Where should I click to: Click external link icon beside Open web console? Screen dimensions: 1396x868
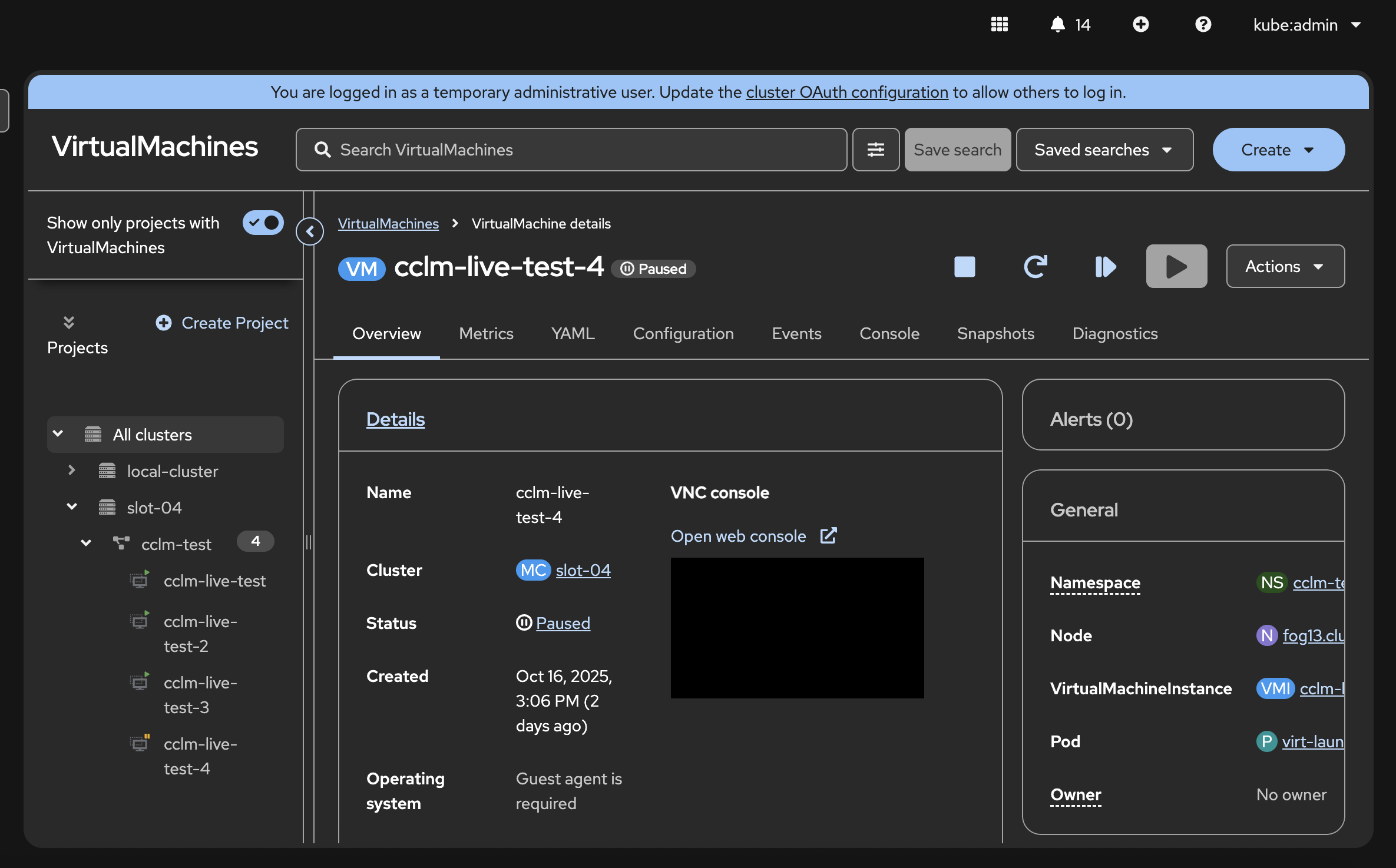[x=828, y=535]
